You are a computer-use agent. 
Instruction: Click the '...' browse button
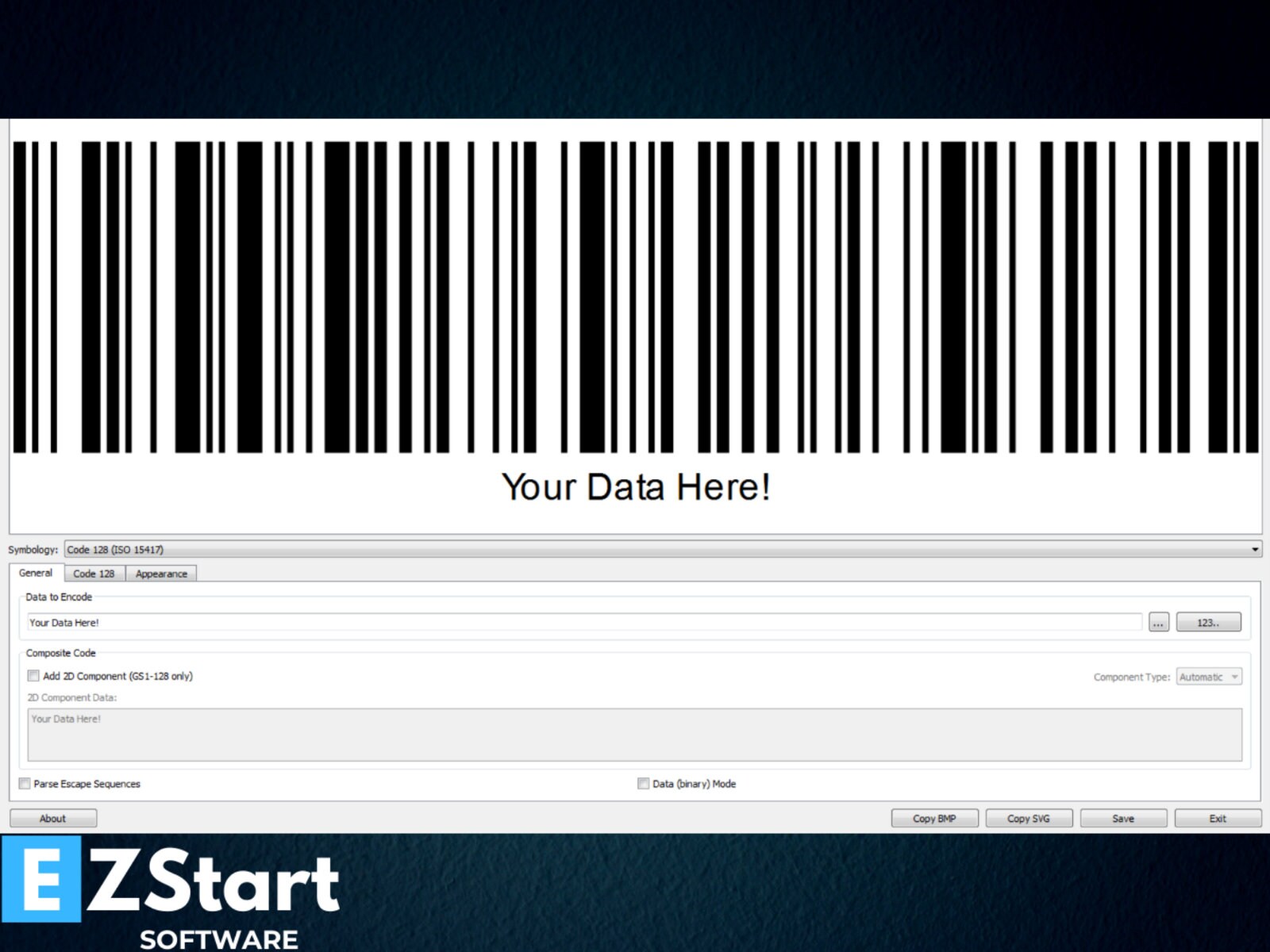[1158, 622]
